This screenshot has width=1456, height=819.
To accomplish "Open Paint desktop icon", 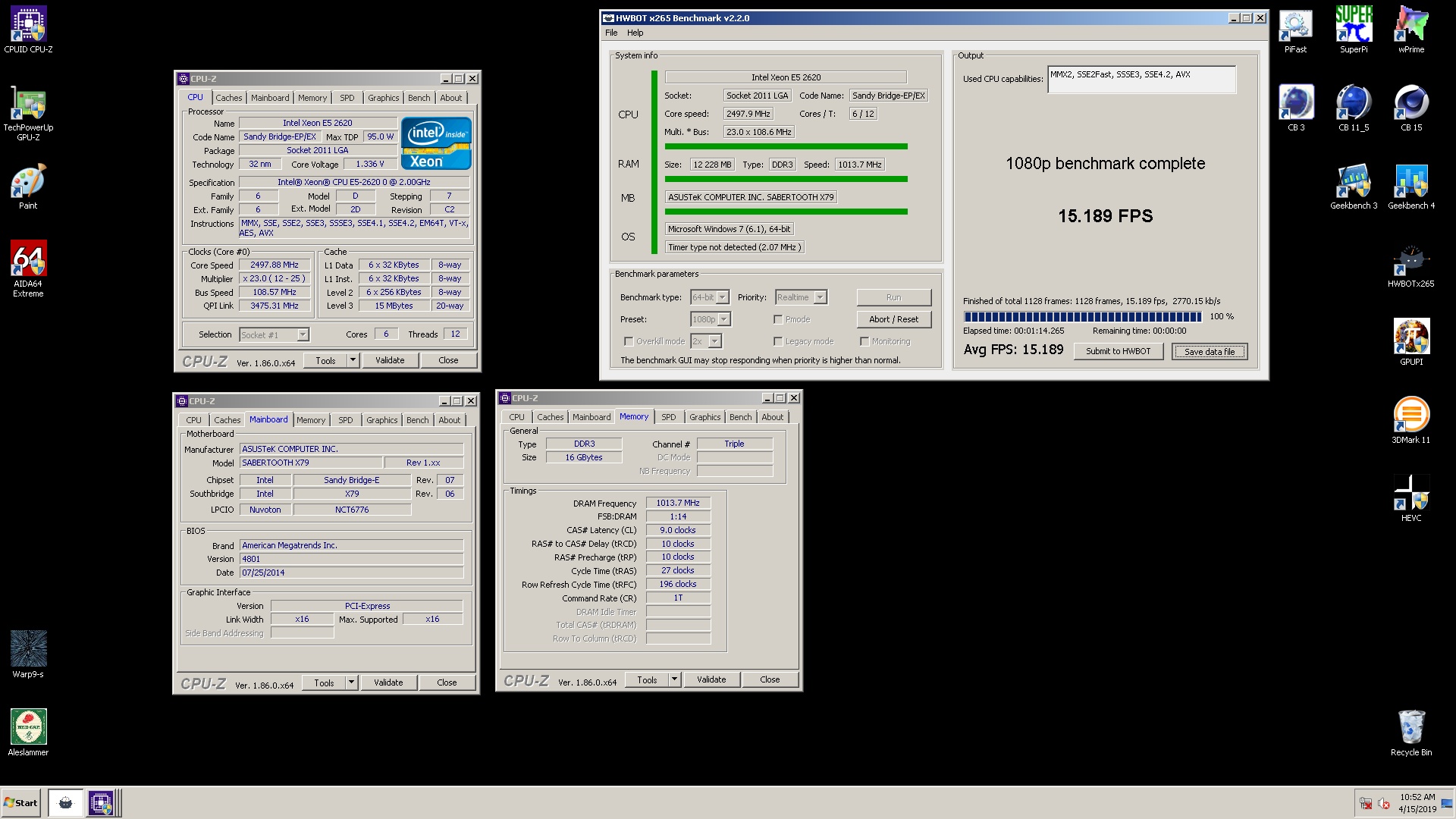I will (28, 186).
